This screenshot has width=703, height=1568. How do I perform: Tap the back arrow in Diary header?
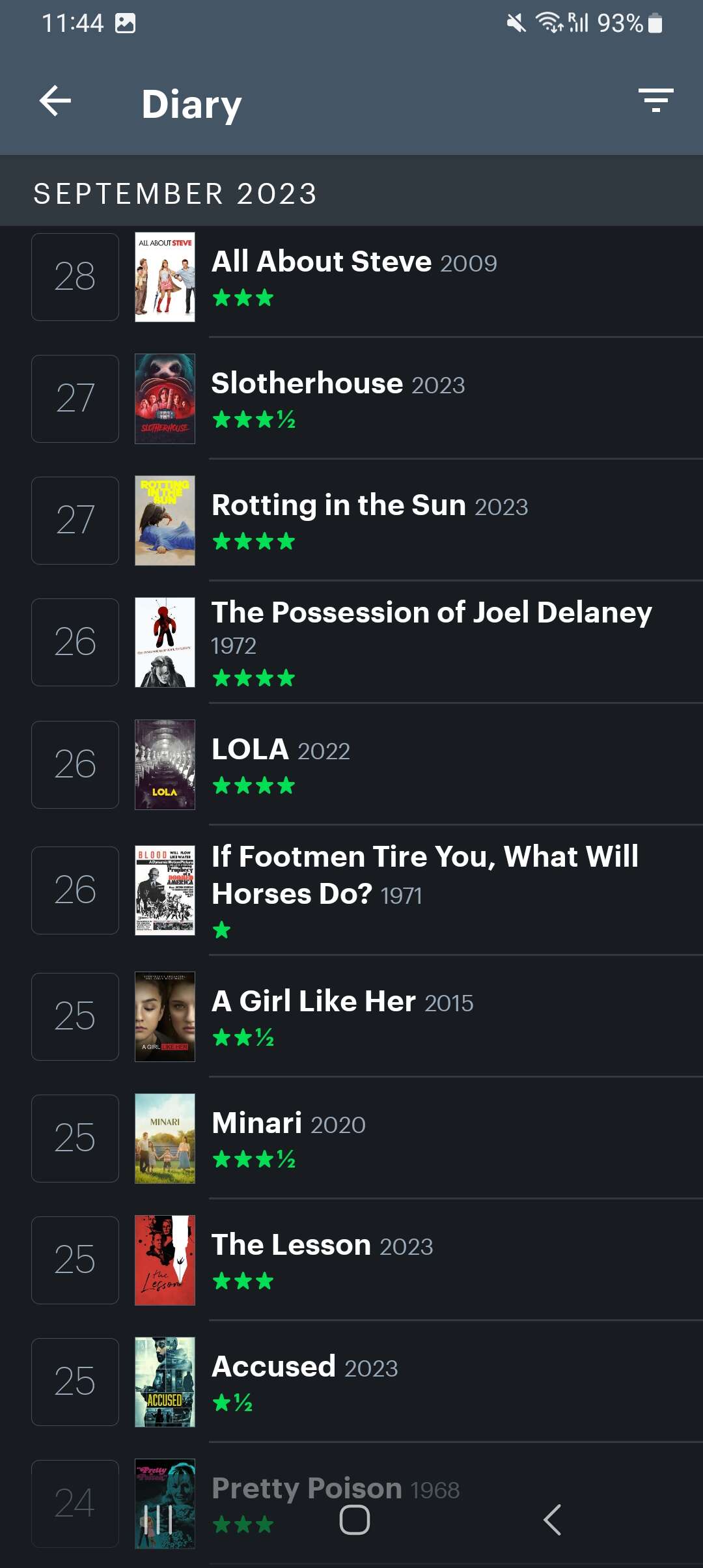[x=55, y=102]
